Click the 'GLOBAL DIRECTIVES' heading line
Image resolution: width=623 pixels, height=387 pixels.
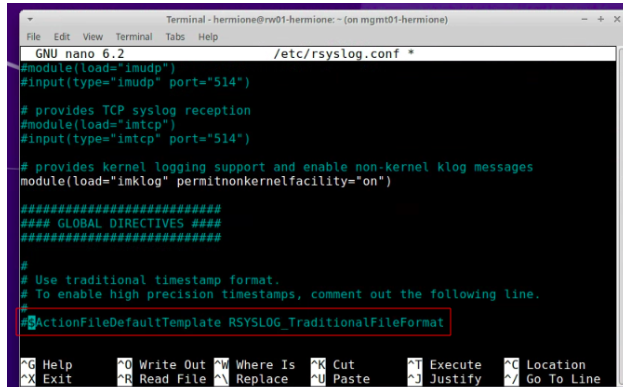[x=121, y=224]
